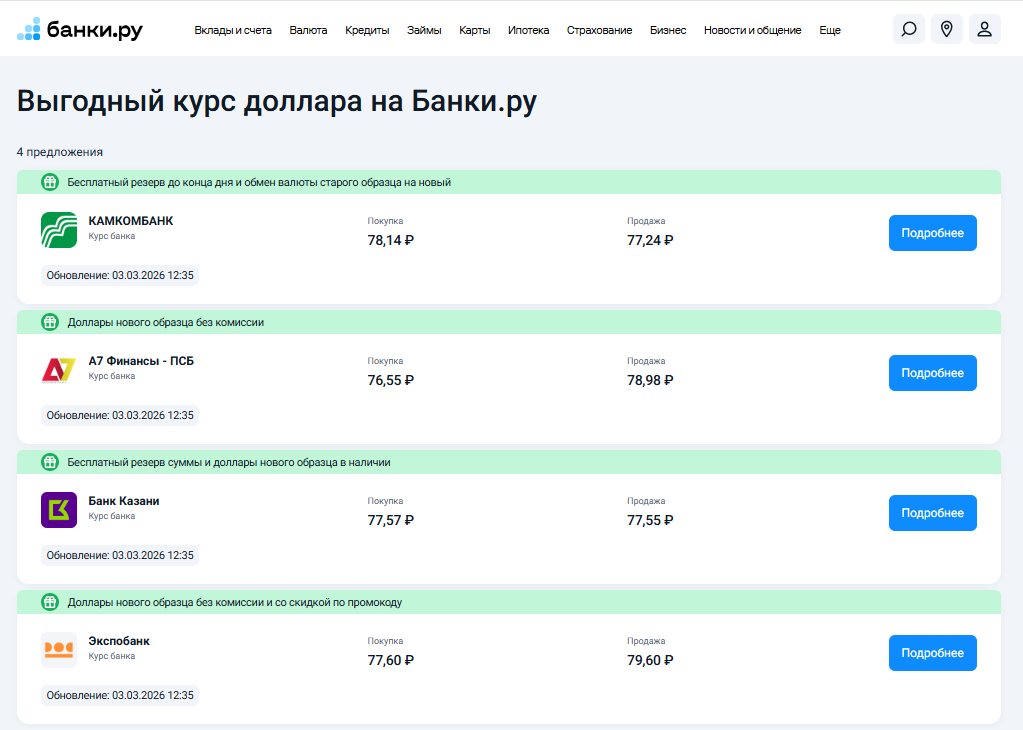This screenshot has height=730, width=1023.
Task: Click the green badge icon on Экспобанк promo row
Action: coord(49,602)
